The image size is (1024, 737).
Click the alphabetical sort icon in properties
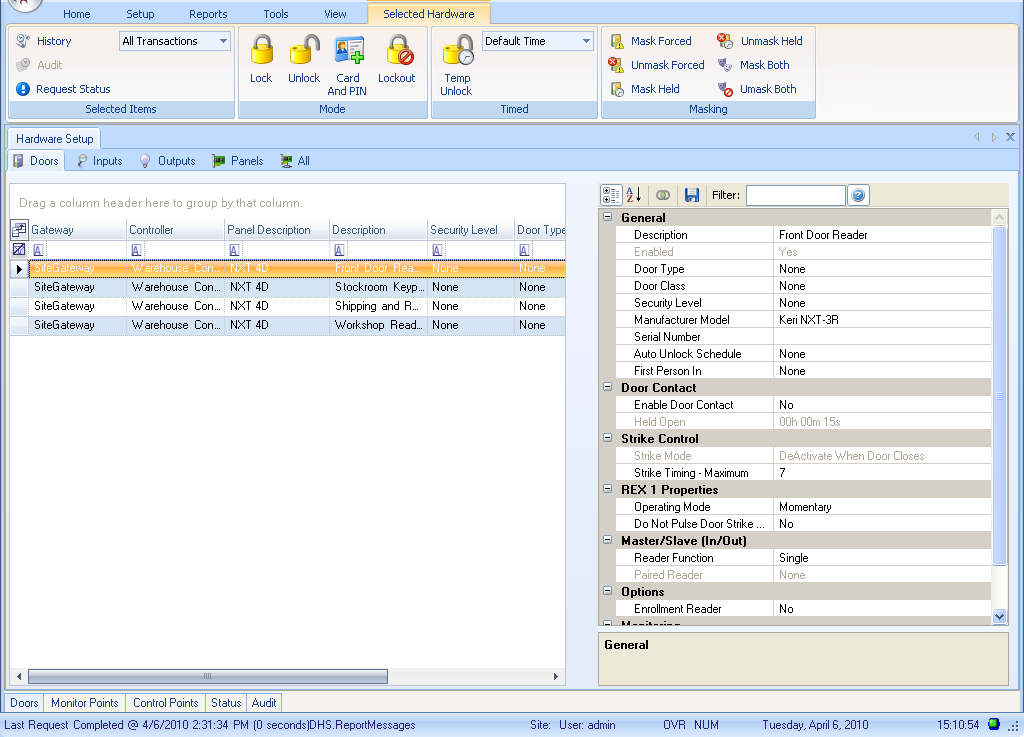[x=634, y=195]
